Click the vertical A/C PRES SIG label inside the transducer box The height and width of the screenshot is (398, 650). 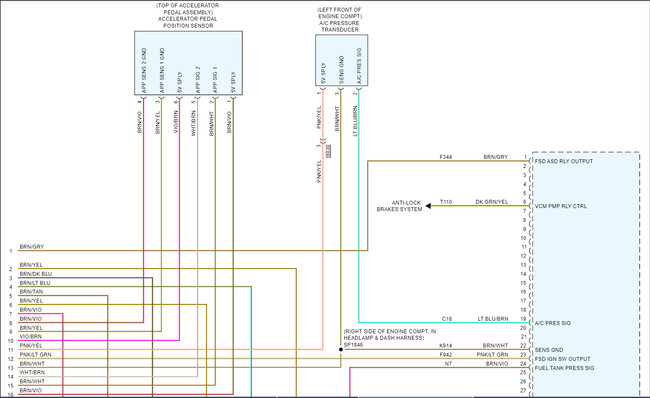[359, 66]
